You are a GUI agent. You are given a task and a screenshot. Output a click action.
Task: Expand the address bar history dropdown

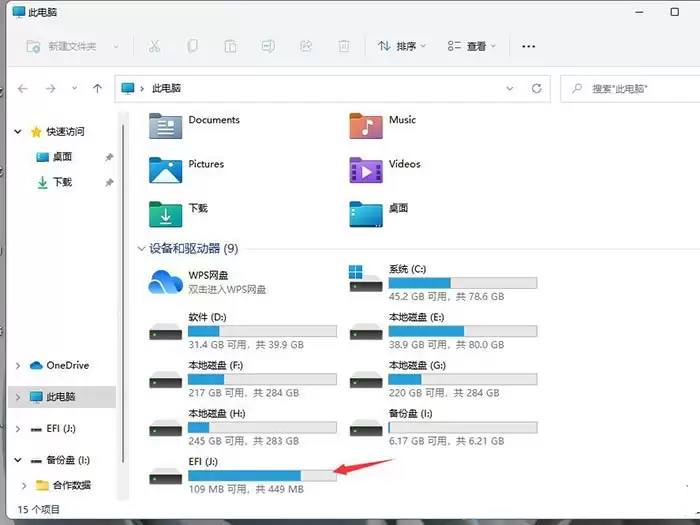510,88
